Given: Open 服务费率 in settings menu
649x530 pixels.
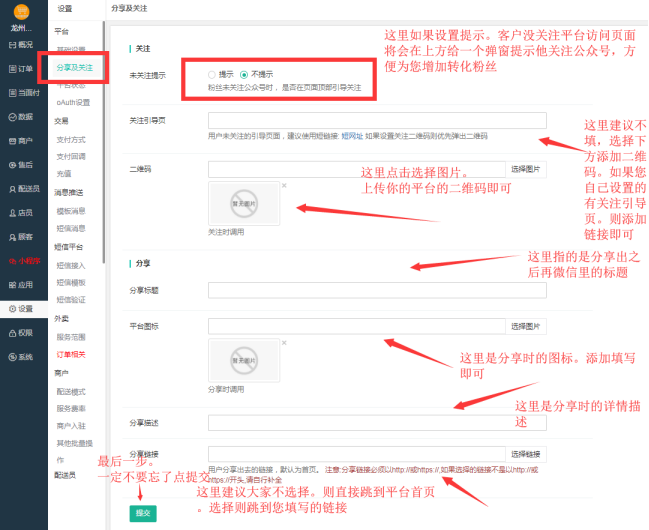Looking at the screenshot, I should pos(71,409).
